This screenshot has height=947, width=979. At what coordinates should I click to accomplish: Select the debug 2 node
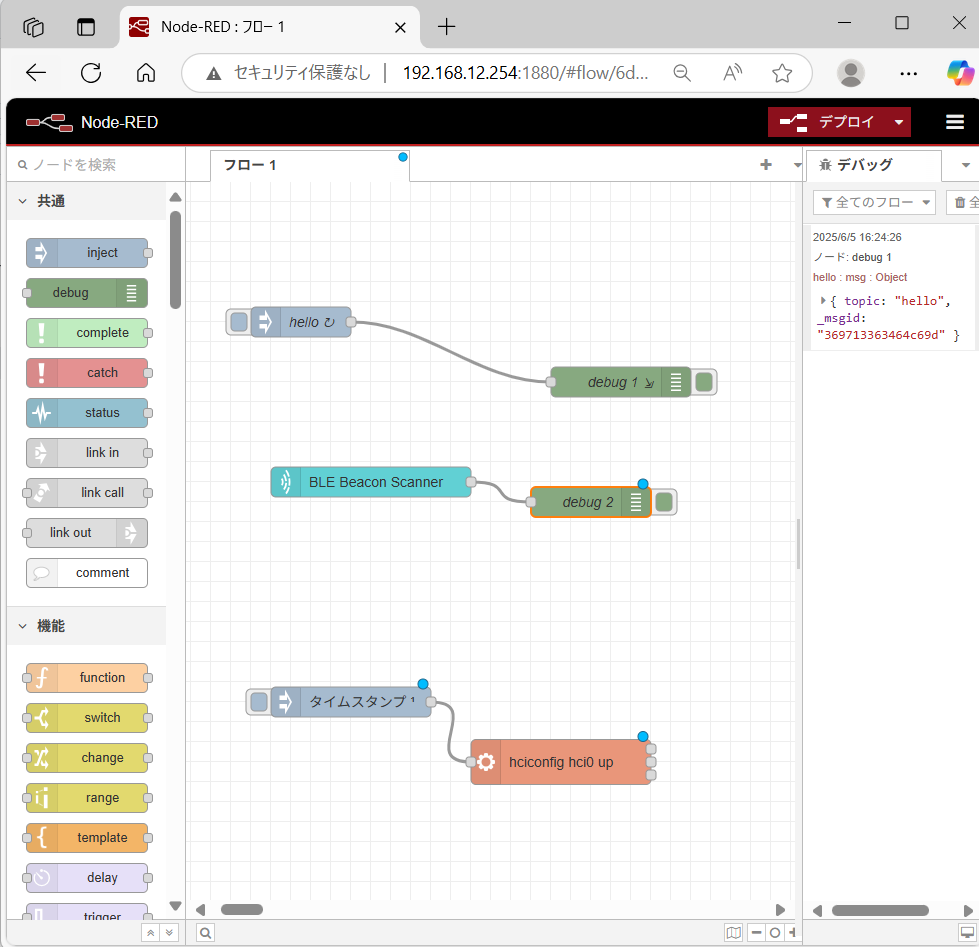click(591, 502)
